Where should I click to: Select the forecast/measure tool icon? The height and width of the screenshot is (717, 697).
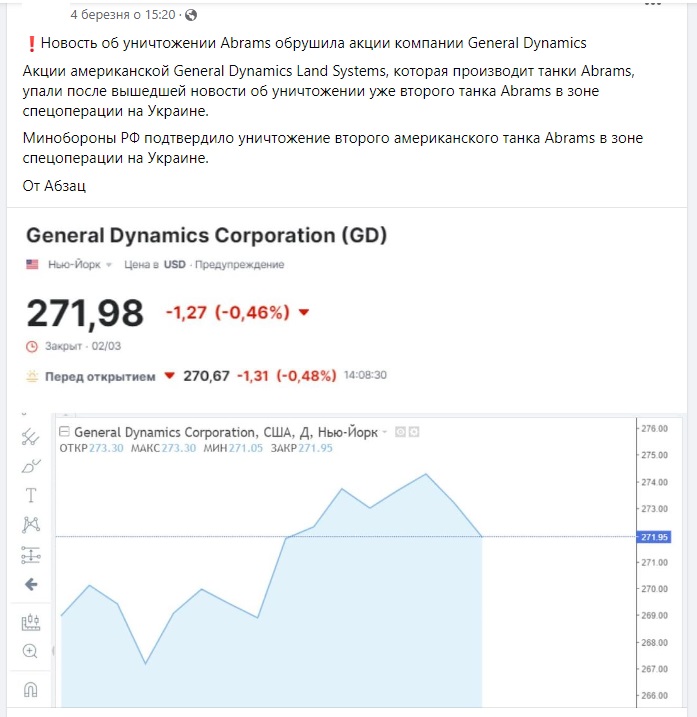pos(31,555)
